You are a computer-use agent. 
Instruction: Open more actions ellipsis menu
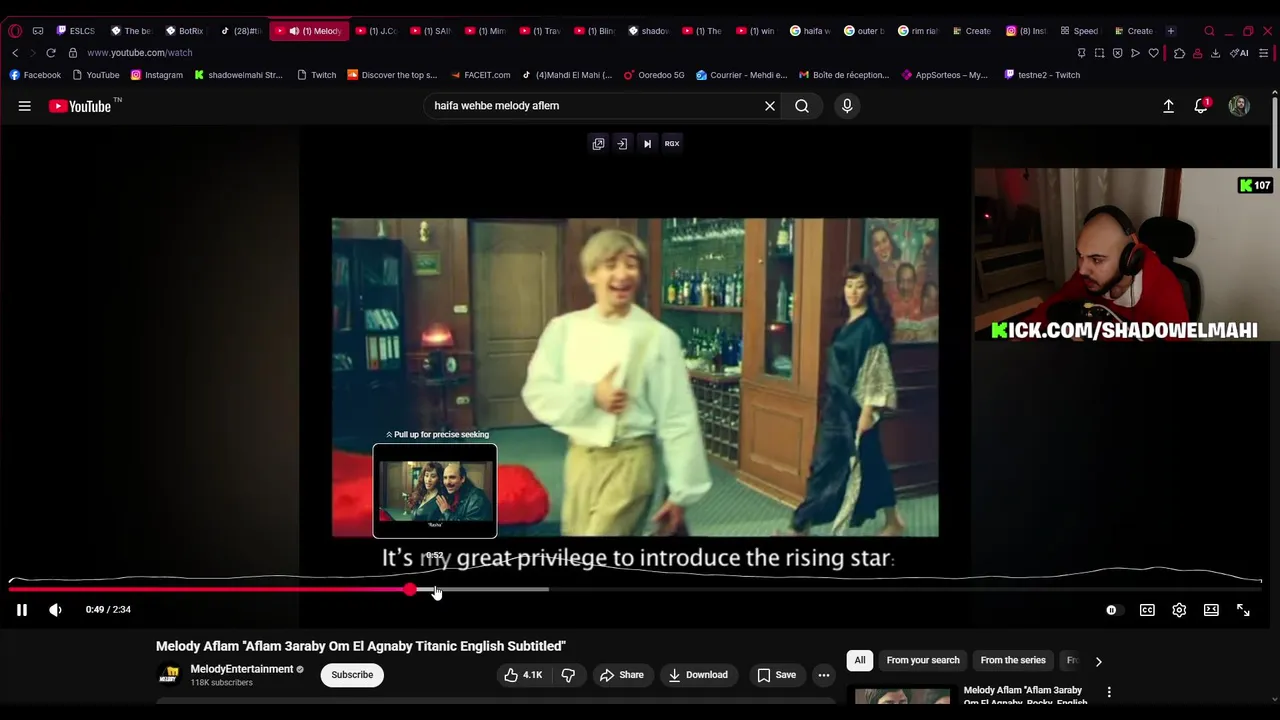click(824, 675)
